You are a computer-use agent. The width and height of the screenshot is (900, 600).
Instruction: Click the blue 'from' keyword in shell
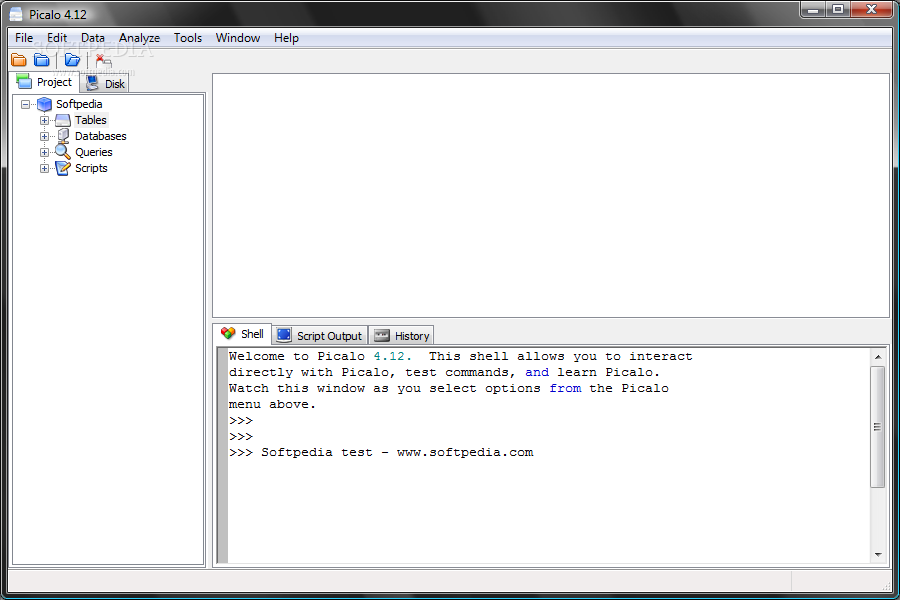pyautogui.click(x=565, y=388)
